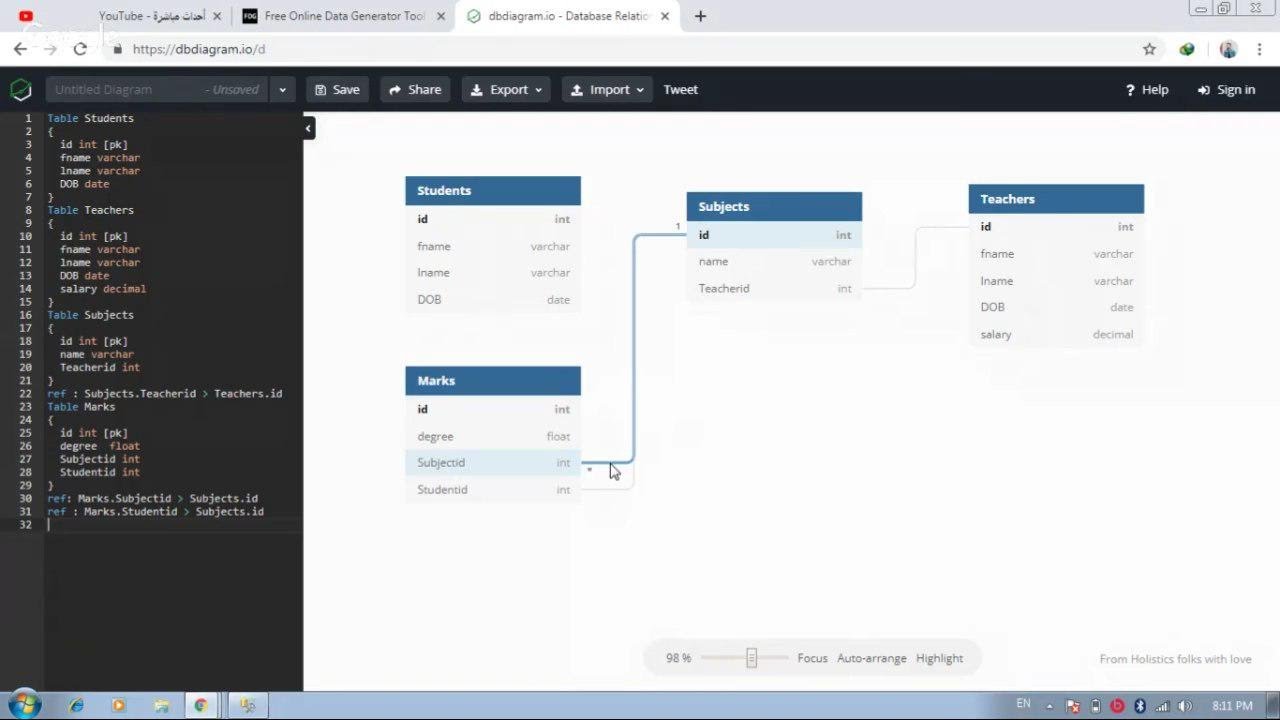Select the Subjects table header
Viewport: 1280px width, 720px height.
pyautogui.click(x=774, y=206)
